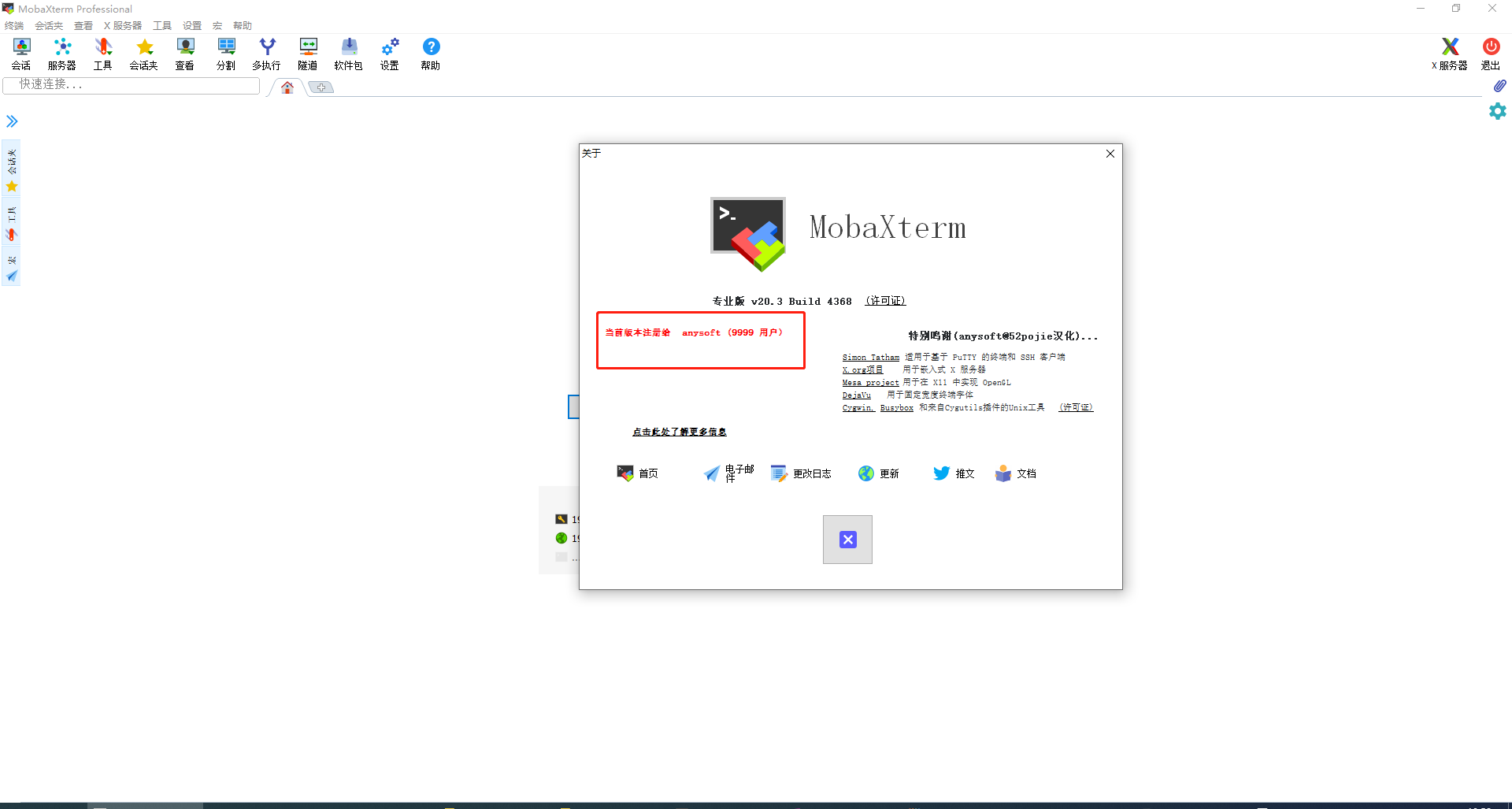Click 点击此处了解更多信息 link
The width and height of the screenshot is (1512, 809).
point(680,432)
